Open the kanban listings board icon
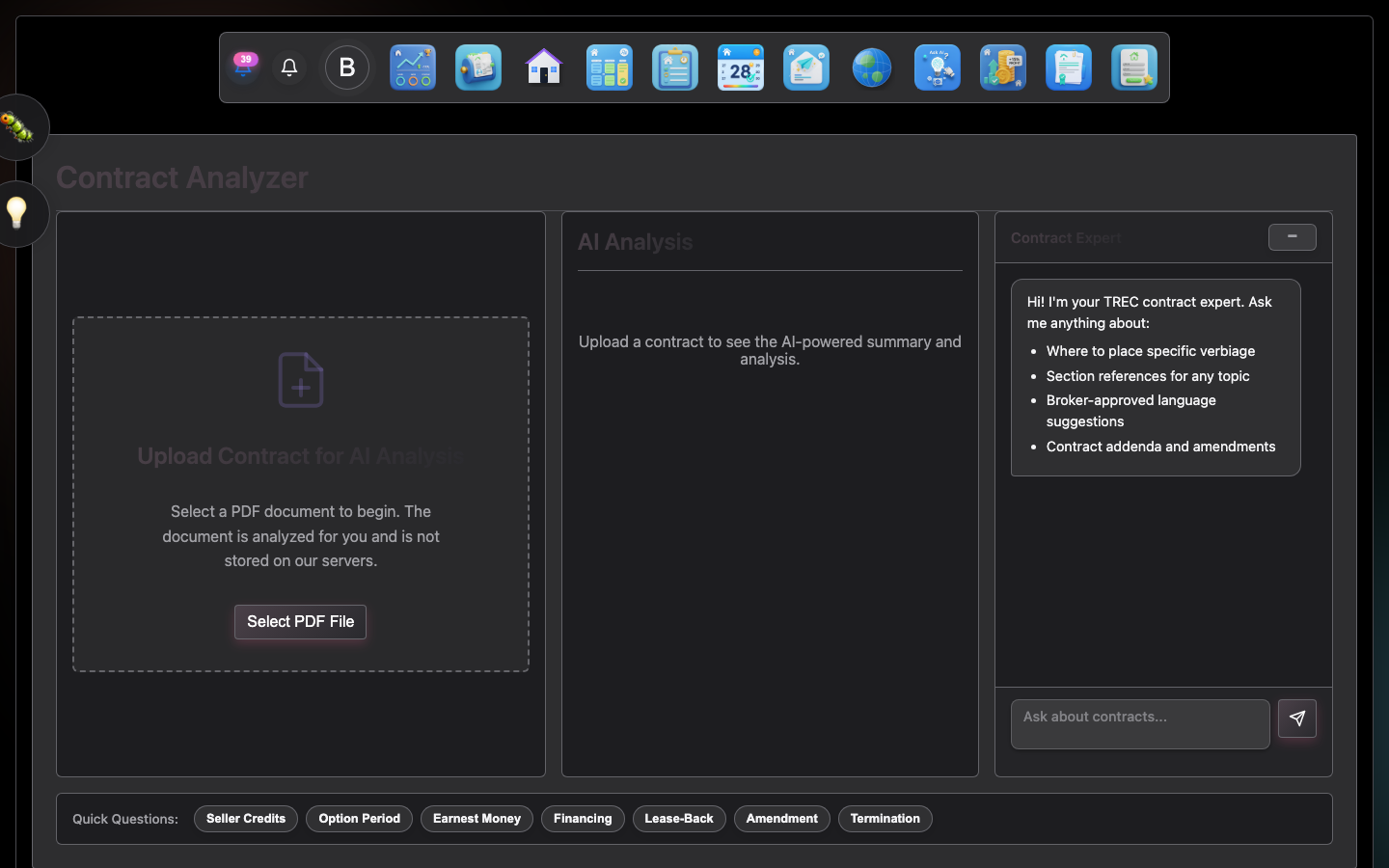Screen dimensions: 1389x868 (609, 68)
